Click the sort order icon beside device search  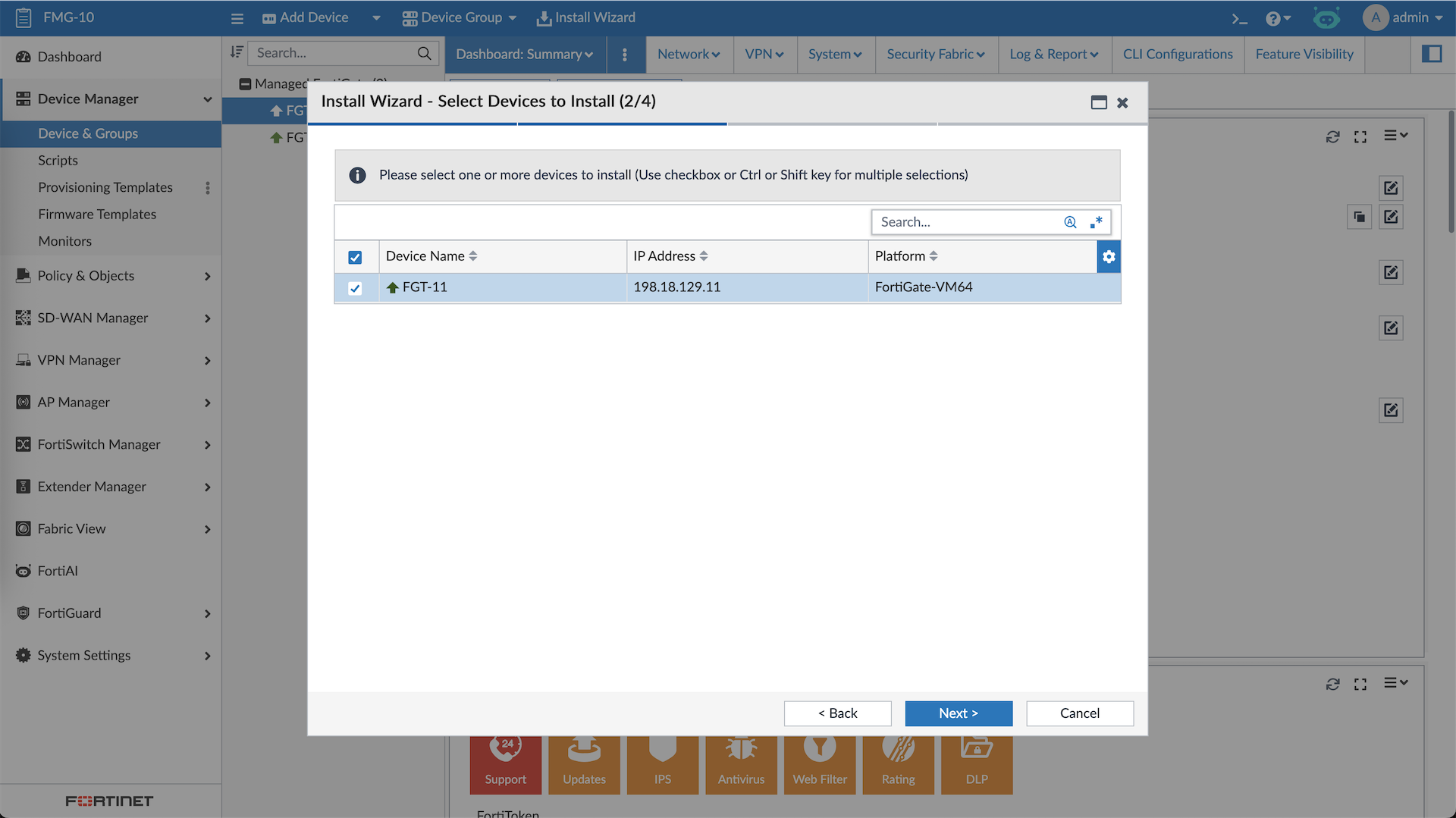point(237,52)
